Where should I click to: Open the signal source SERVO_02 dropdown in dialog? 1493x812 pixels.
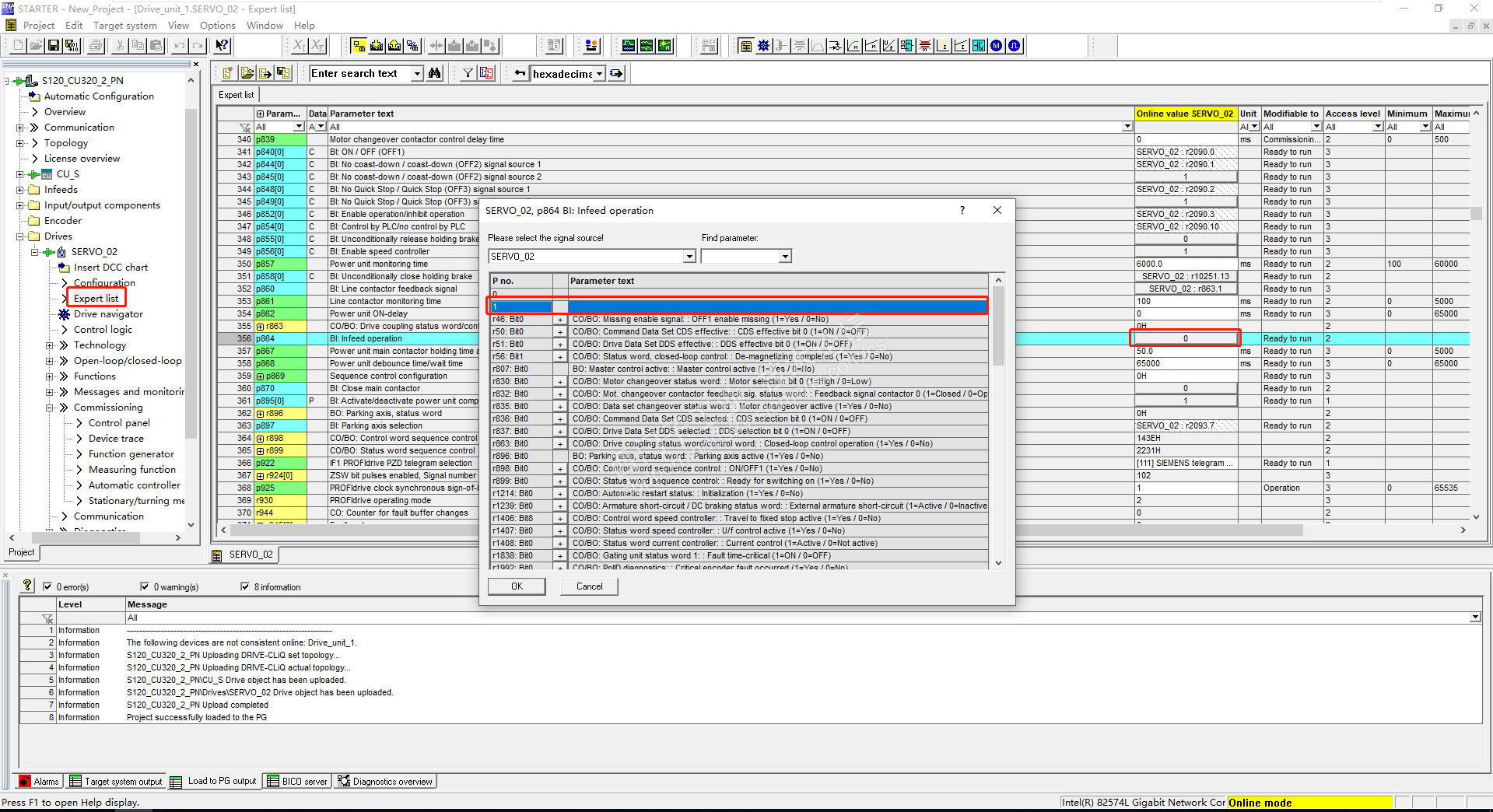pos(689,257)
